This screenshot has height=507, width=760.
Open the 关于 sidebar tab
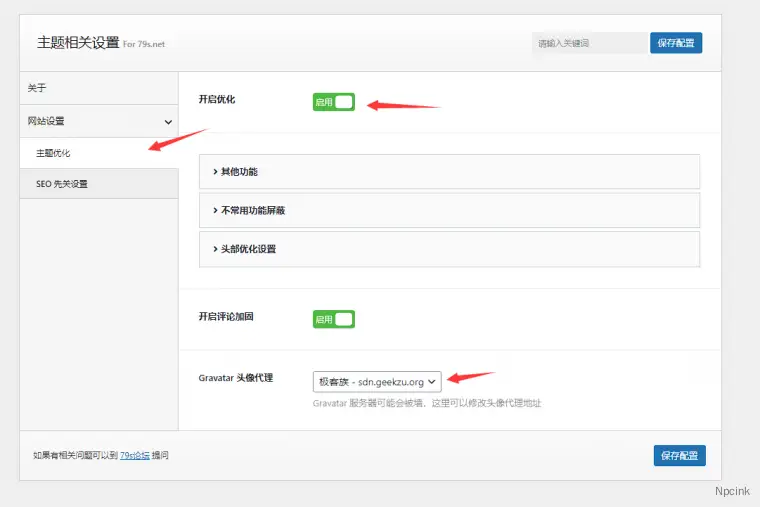(98, 88)
